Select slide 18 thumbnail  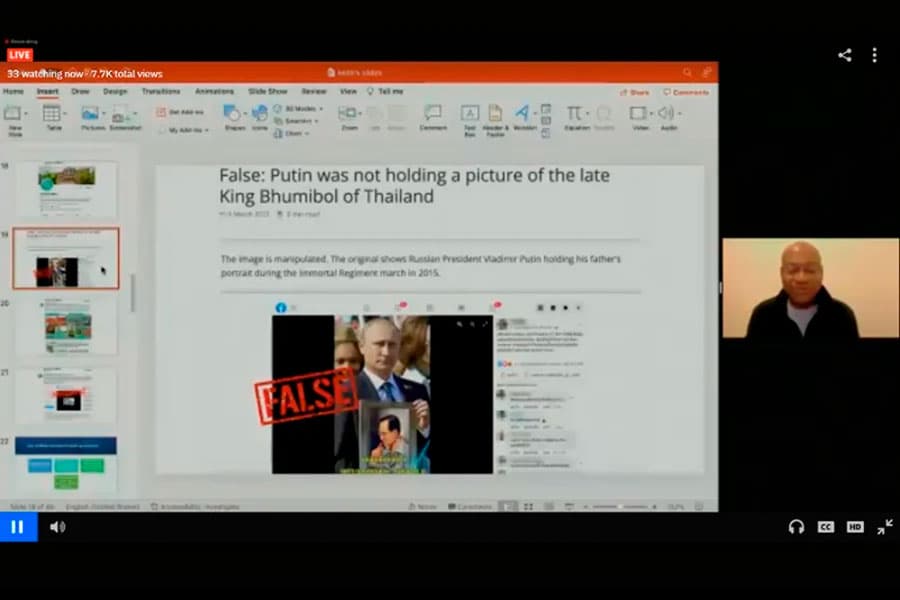(67, 189)
